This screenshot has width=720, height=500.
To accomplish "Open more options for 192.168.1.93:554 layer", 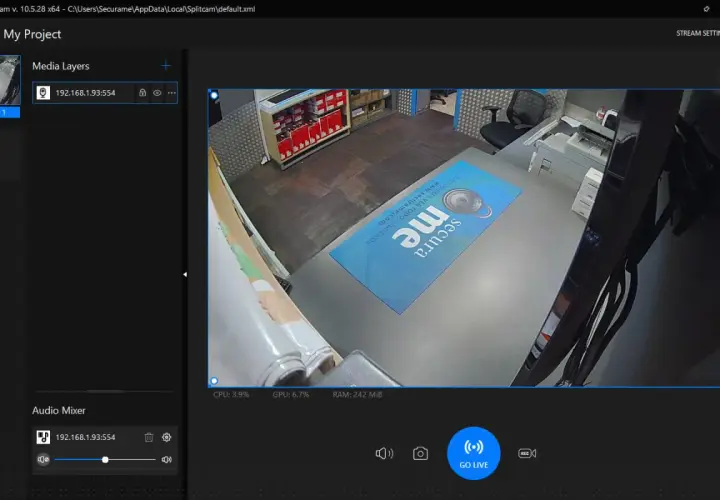I will (x=172, y=93).
